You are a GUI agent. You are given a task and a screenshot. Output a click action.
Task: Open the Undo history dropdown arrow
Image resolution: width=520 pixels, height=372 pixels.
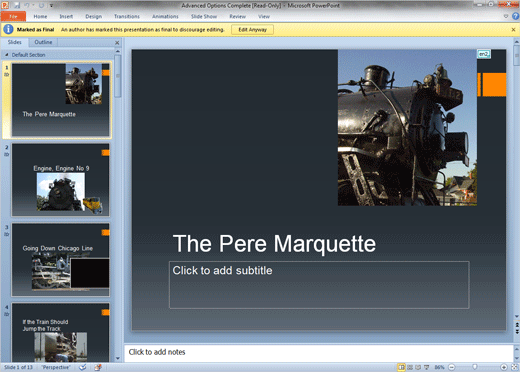[33, 5]
